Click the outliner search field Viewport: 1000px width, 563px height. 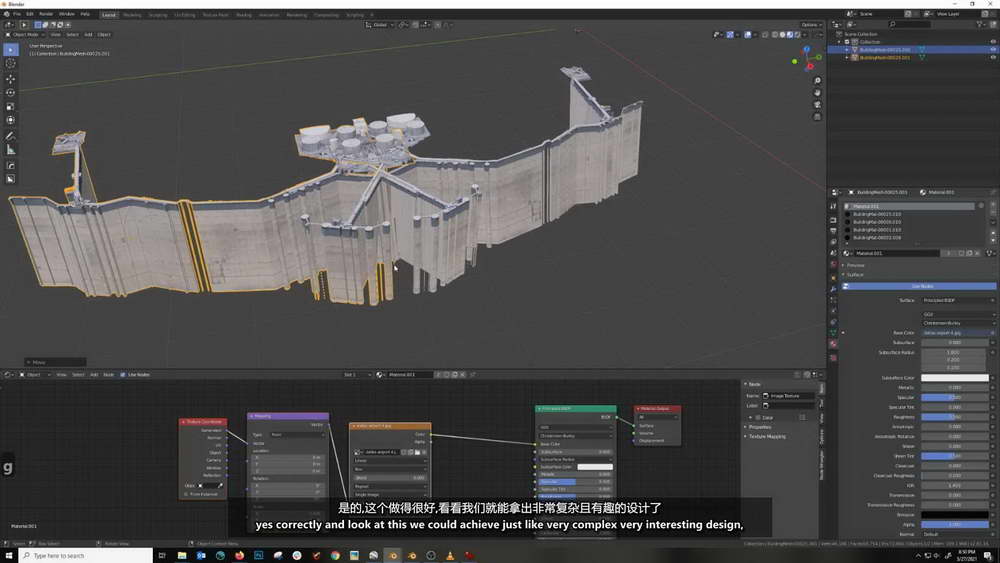point(911,24)
